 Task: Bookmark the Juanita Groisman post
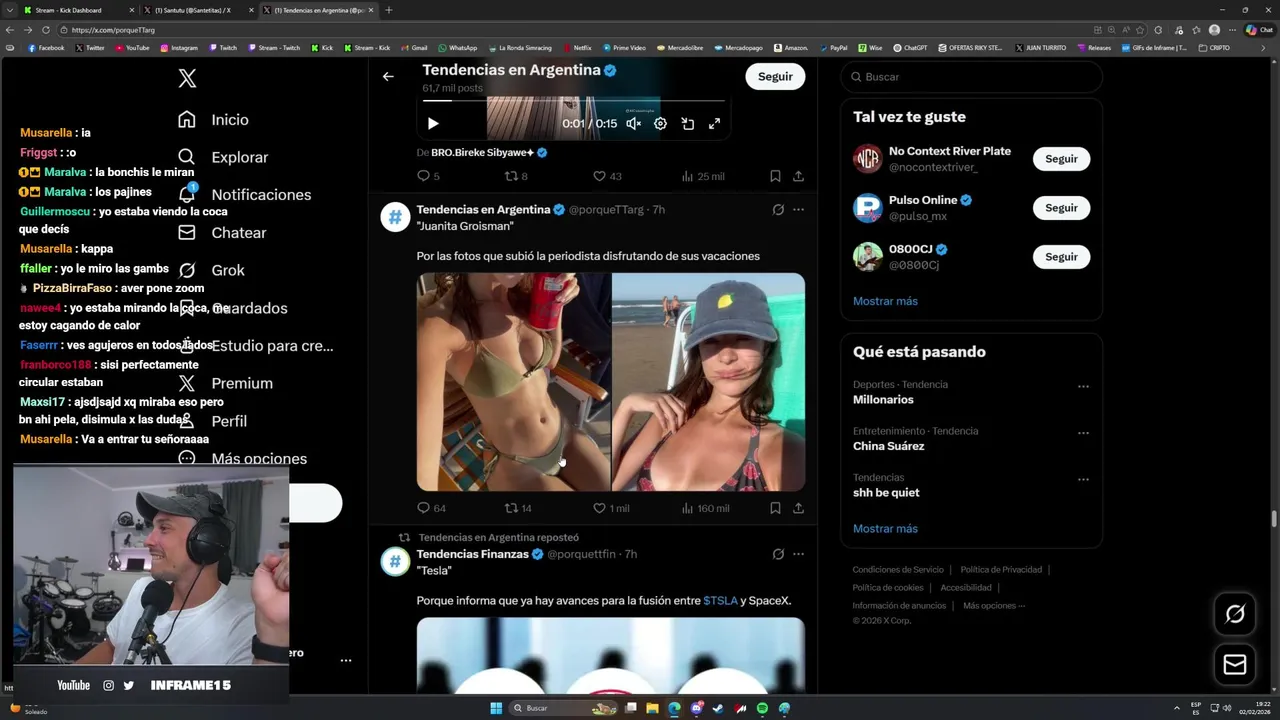pos(775,508)
